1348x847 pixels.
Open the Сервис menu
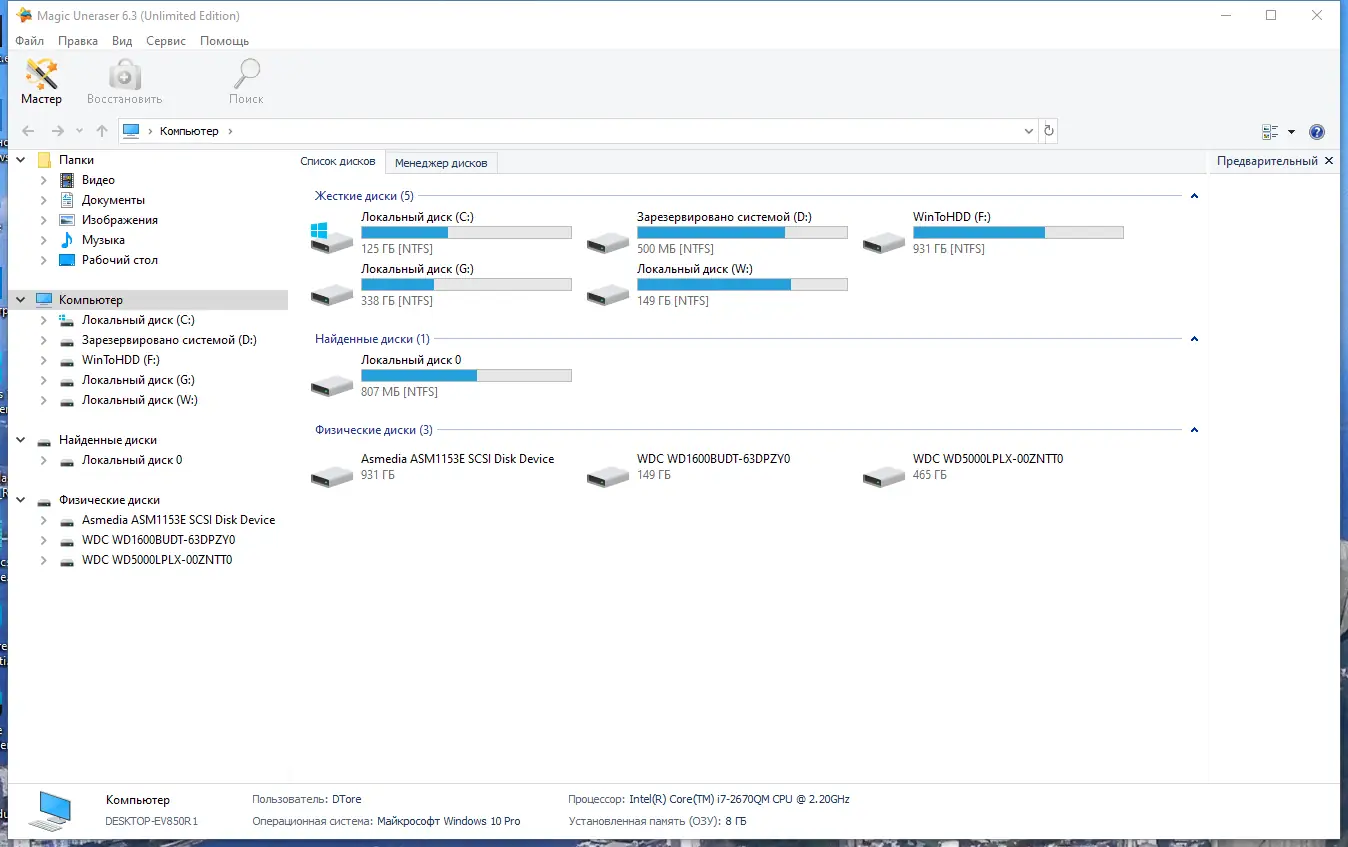point(165,41)
